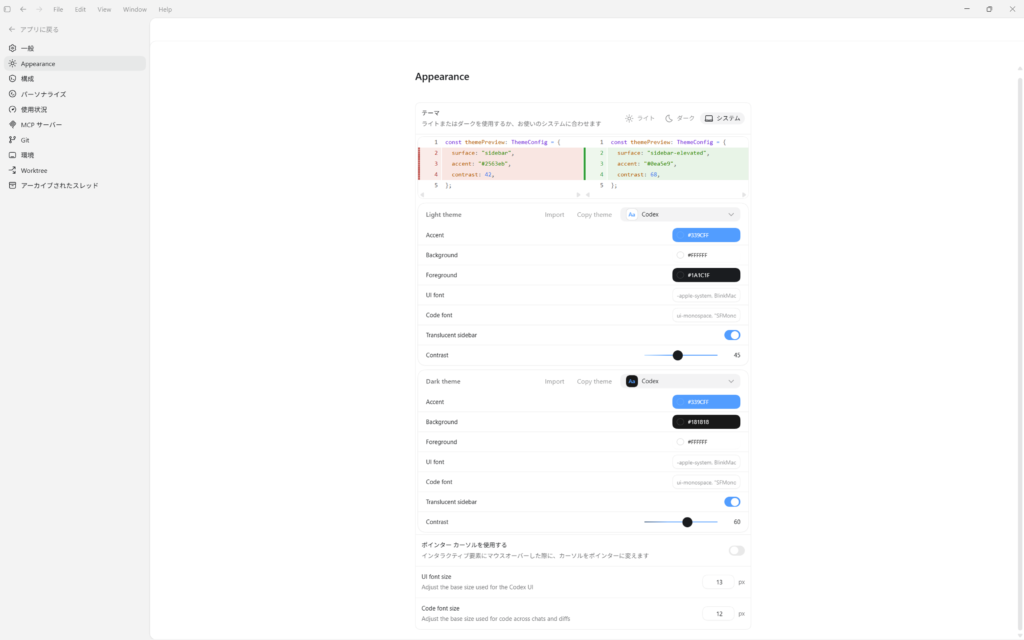Click the General (一般) gear icon in sidebar
This screenshot has height=640, width=1024.
click(12, 48)
